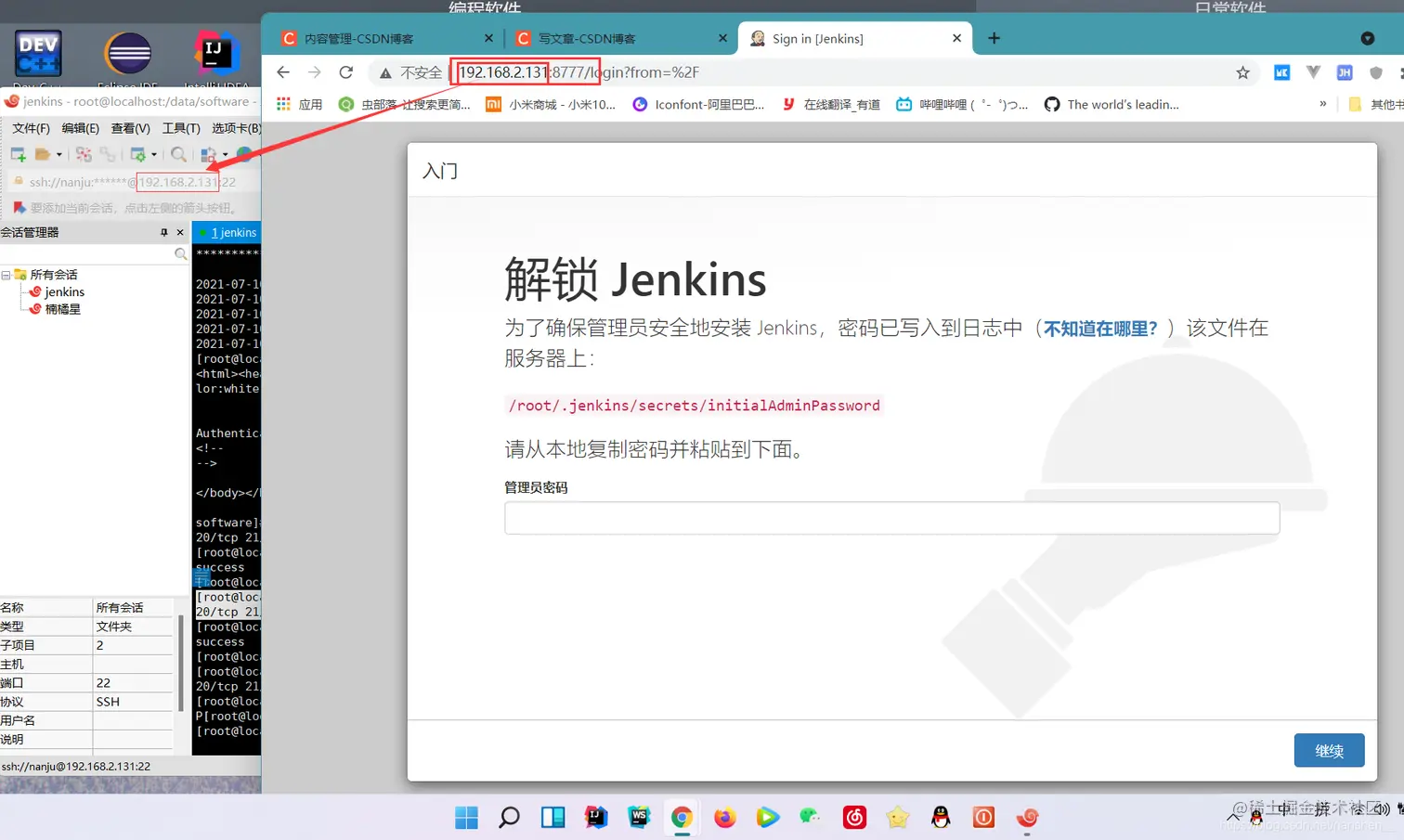The height and width of the screenshot is (840, 1404).
Task: Toggle the pin on the 会话管理器 panel
Action: pos(165,232)
